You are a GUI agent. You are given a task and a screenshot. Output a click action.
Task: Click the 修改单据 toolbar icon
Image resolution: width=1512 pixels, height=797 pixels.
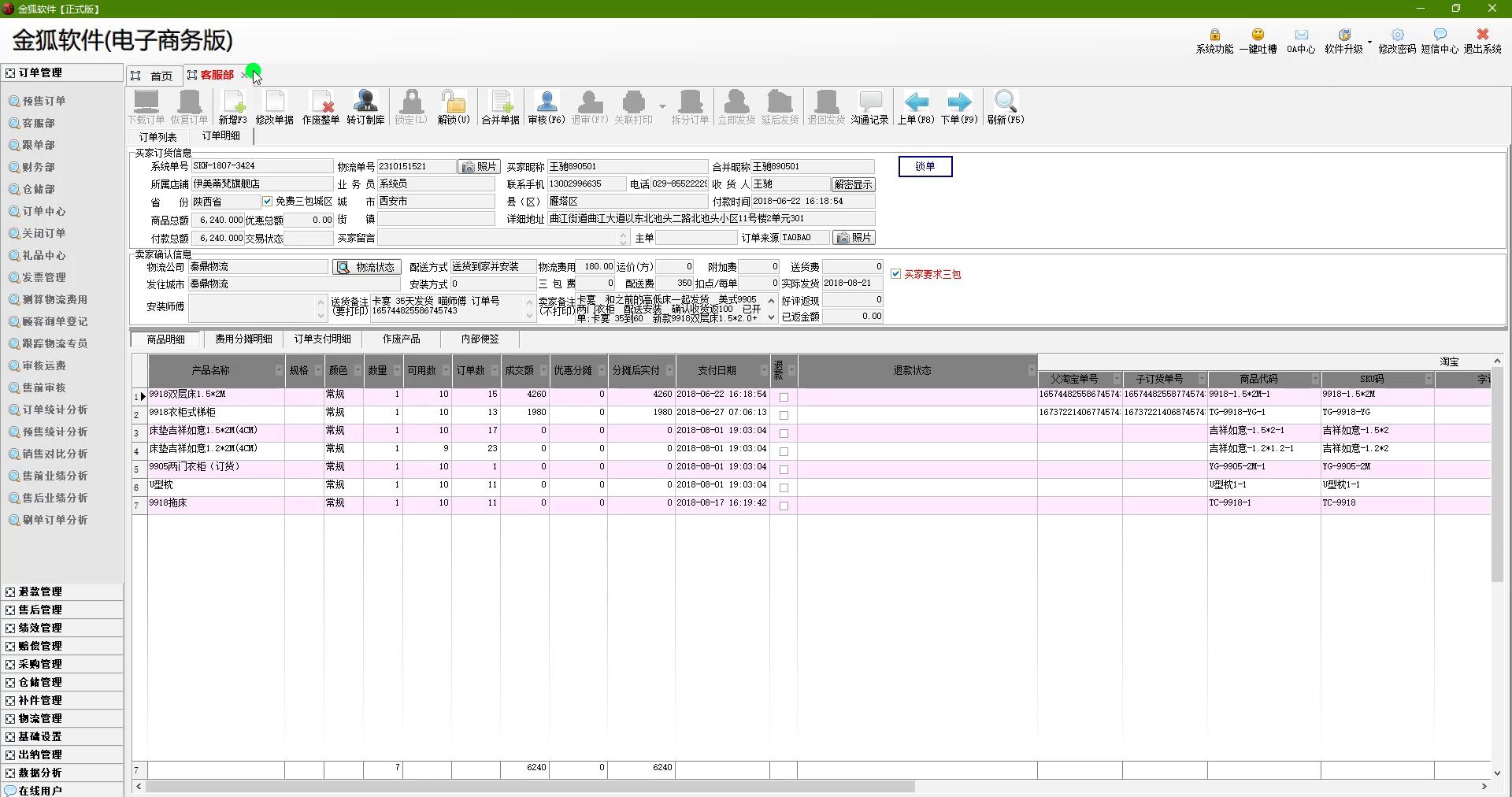pyautogui.click(x=274, y=102)
